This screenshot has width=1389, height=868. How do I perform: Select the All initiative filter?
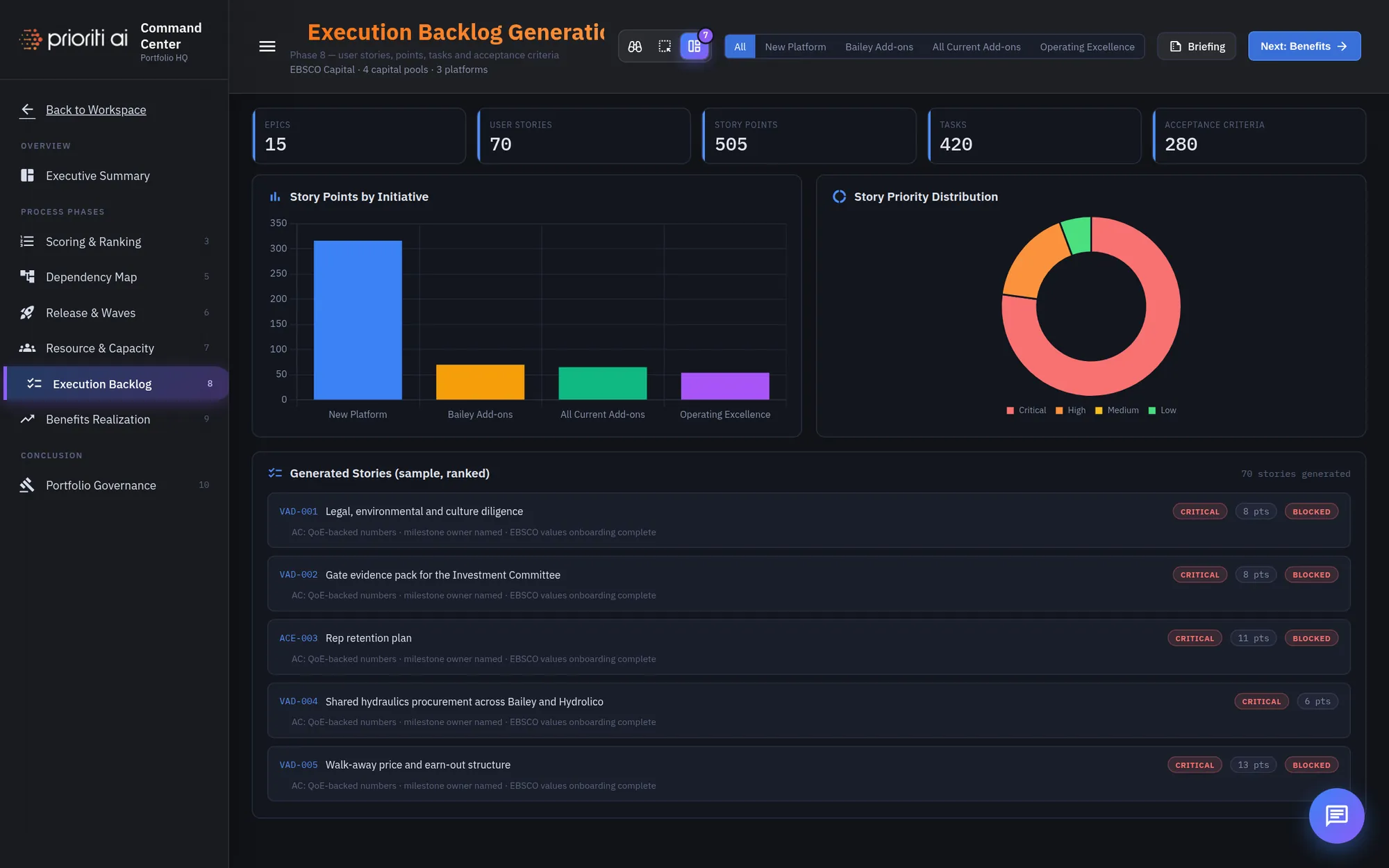coord(740,47)
